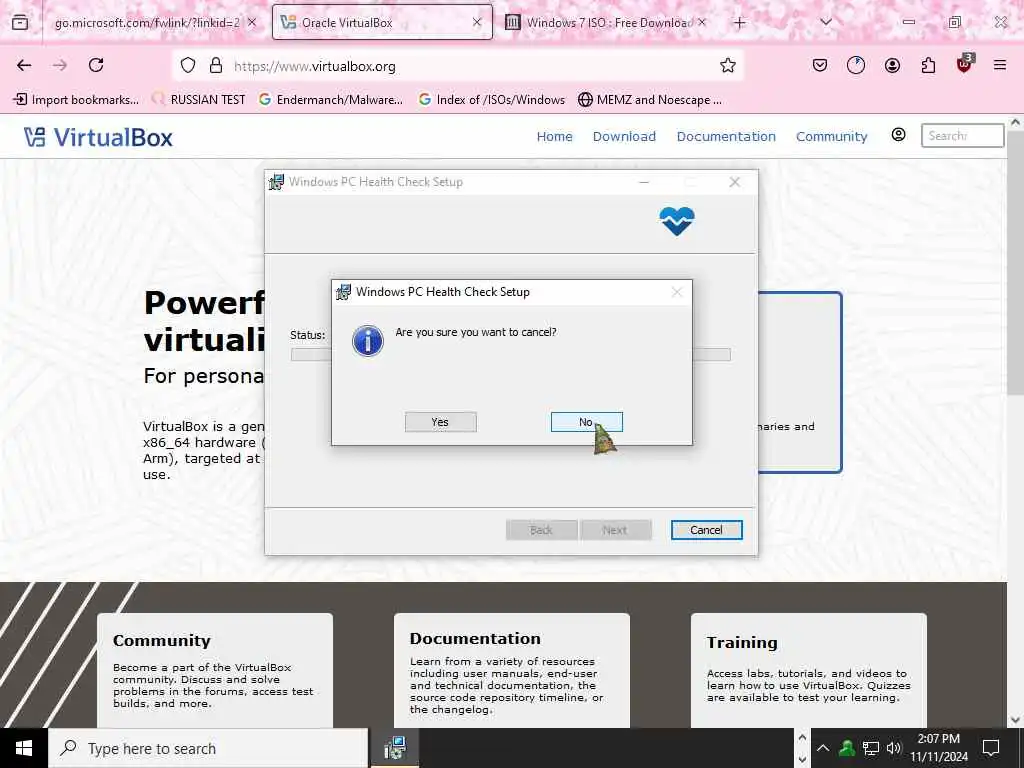
Task: Open a new browser tab
Action: 739,23
